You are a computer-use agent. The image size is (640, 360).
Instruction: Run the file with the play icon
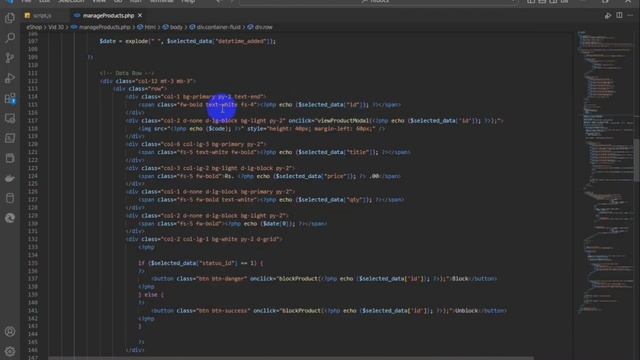608,16
